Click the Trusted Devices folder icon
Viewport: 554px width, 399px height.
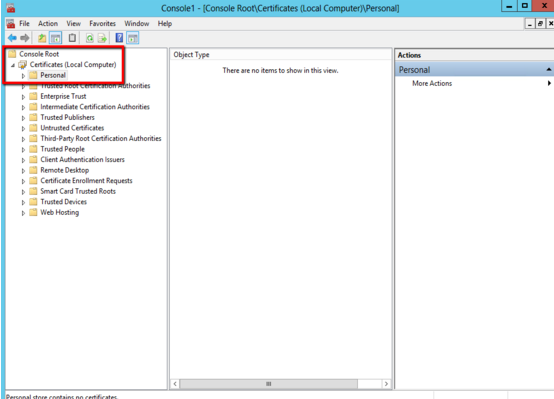(33, 202)
